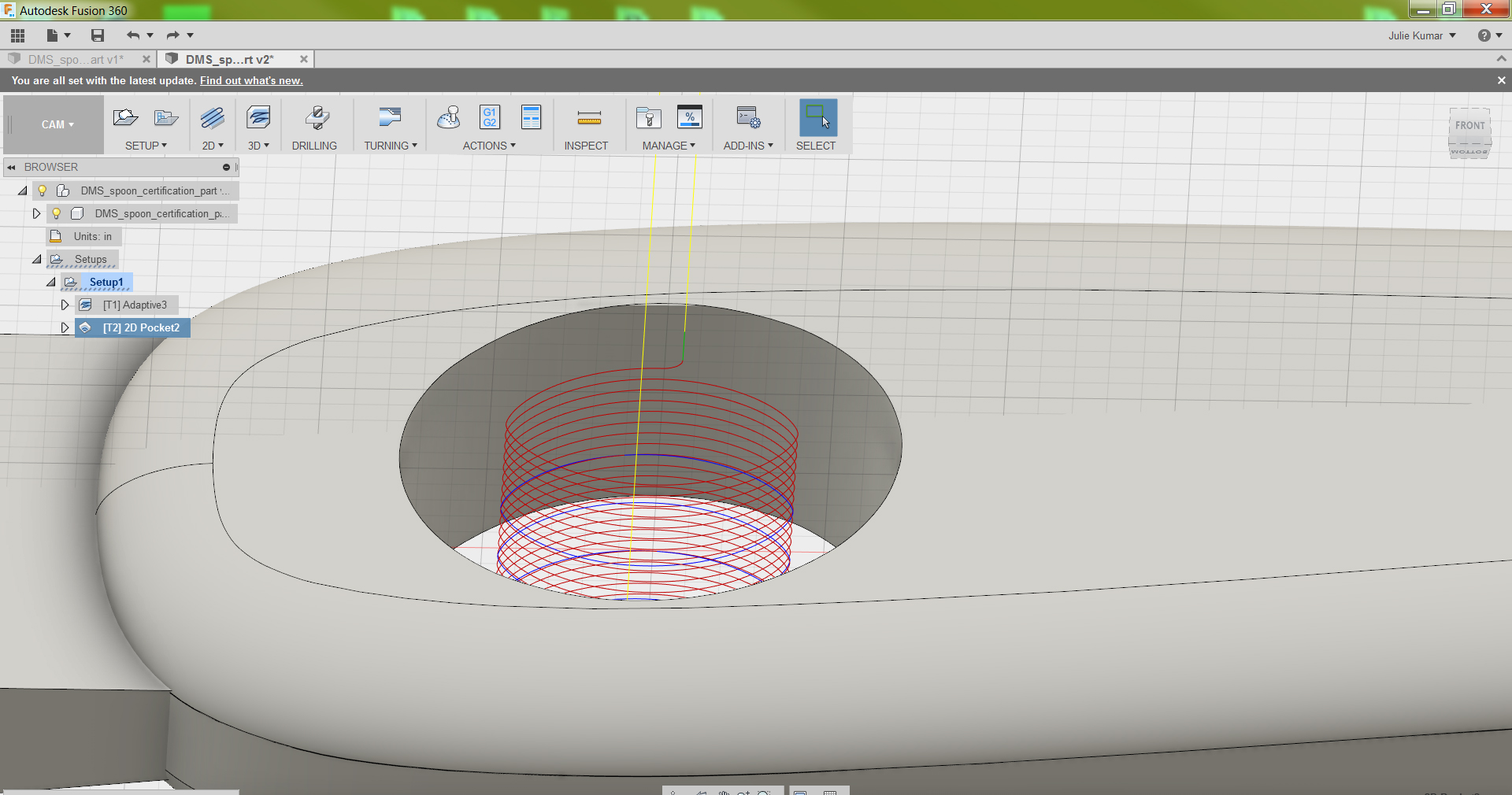Select the Setup1 item
The width and height of the screenshot is (1512, 795).
[x=106, y=282]
